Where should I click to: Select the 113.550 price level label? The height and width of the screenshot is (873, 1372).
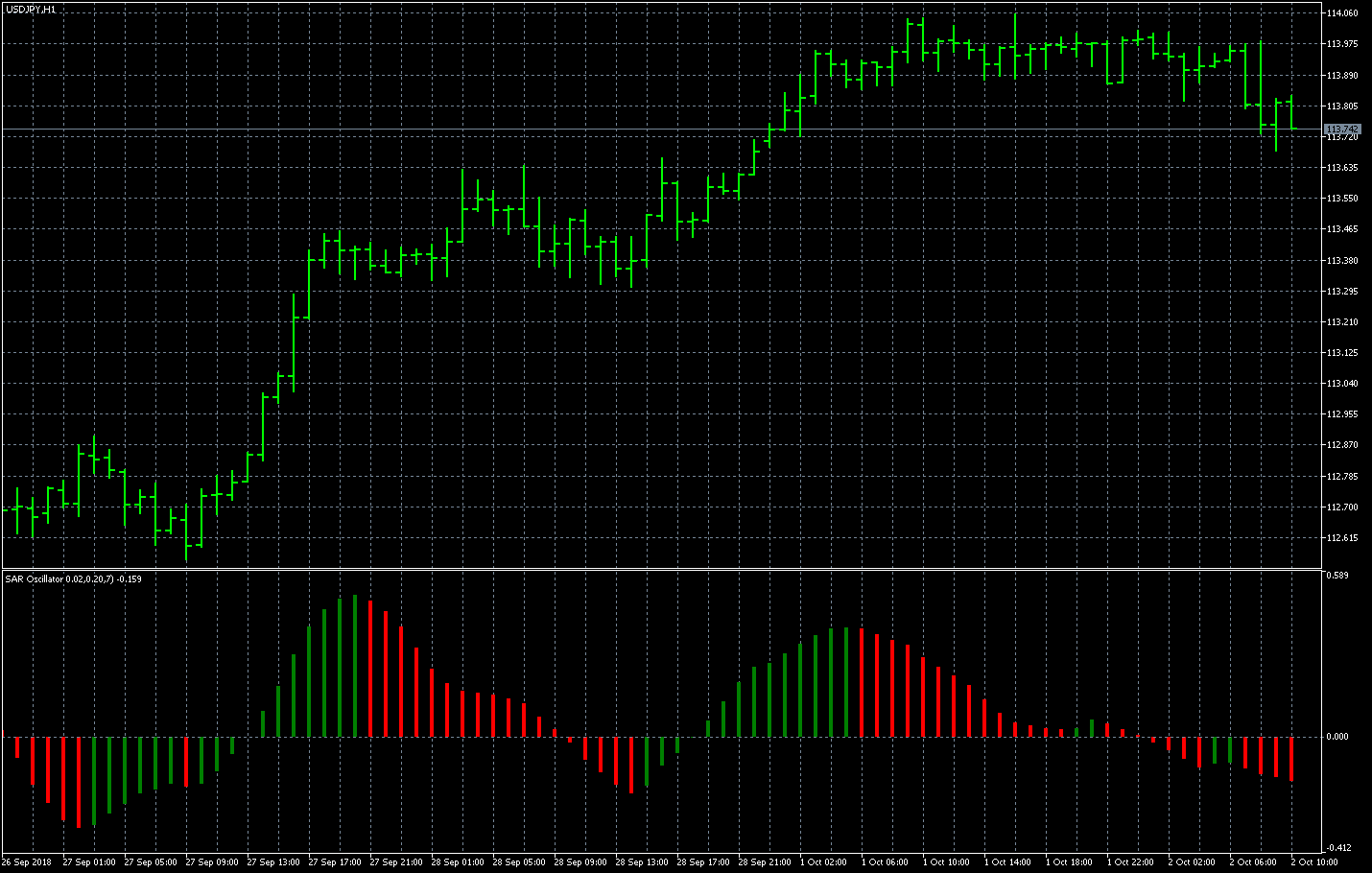pos(1341,199)
